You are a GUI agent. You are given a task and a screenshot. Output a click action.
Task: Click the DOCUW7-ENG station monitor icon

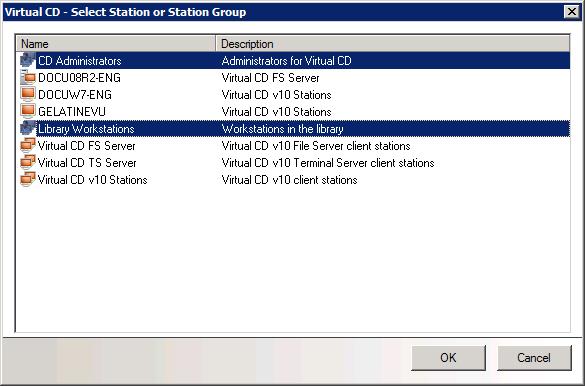[28, 94]
